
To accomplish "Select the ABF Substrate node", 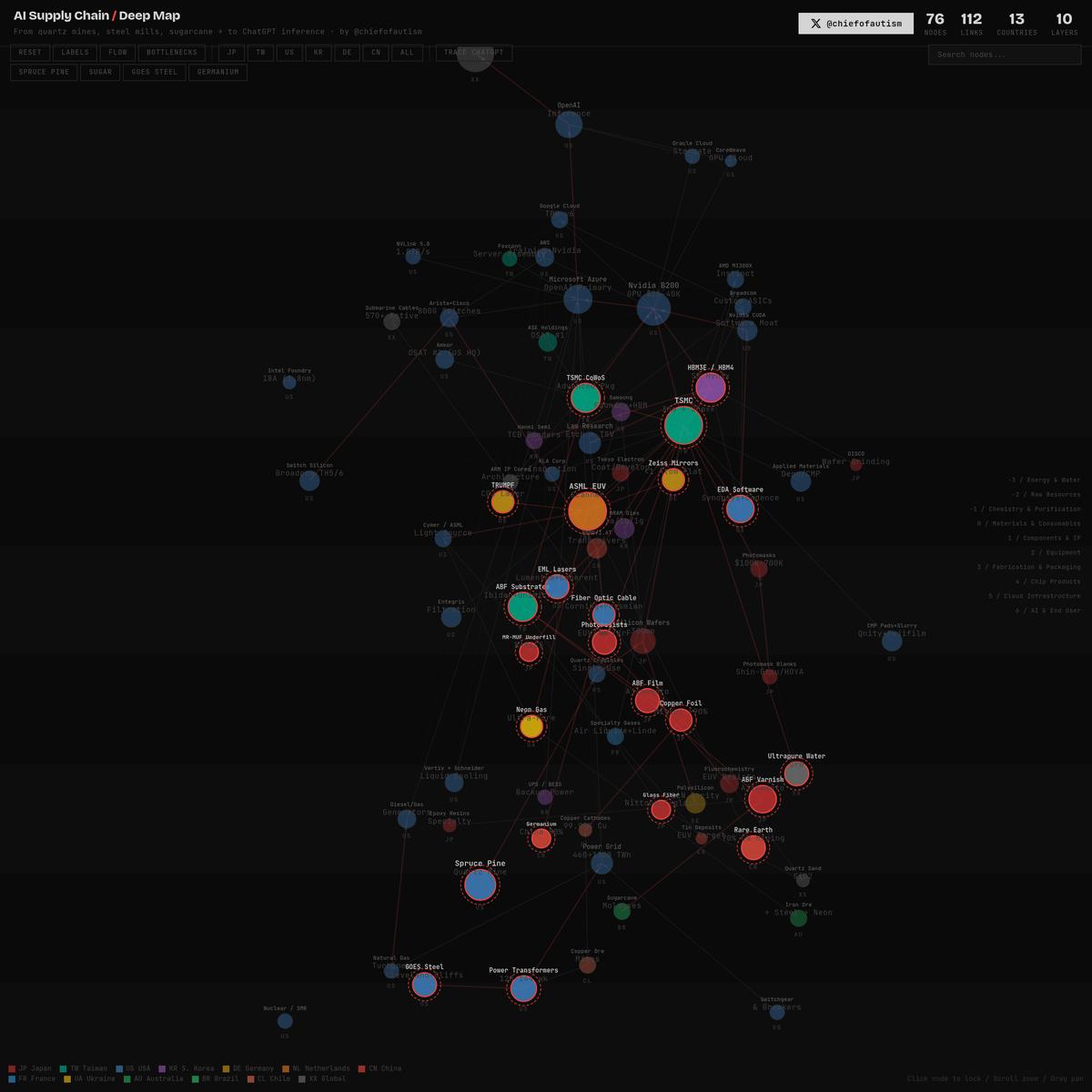I will coord(522,607).
